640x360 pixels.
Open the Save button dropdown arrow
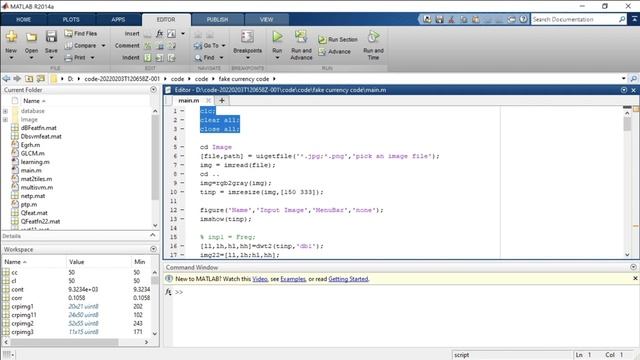(51, 58)
